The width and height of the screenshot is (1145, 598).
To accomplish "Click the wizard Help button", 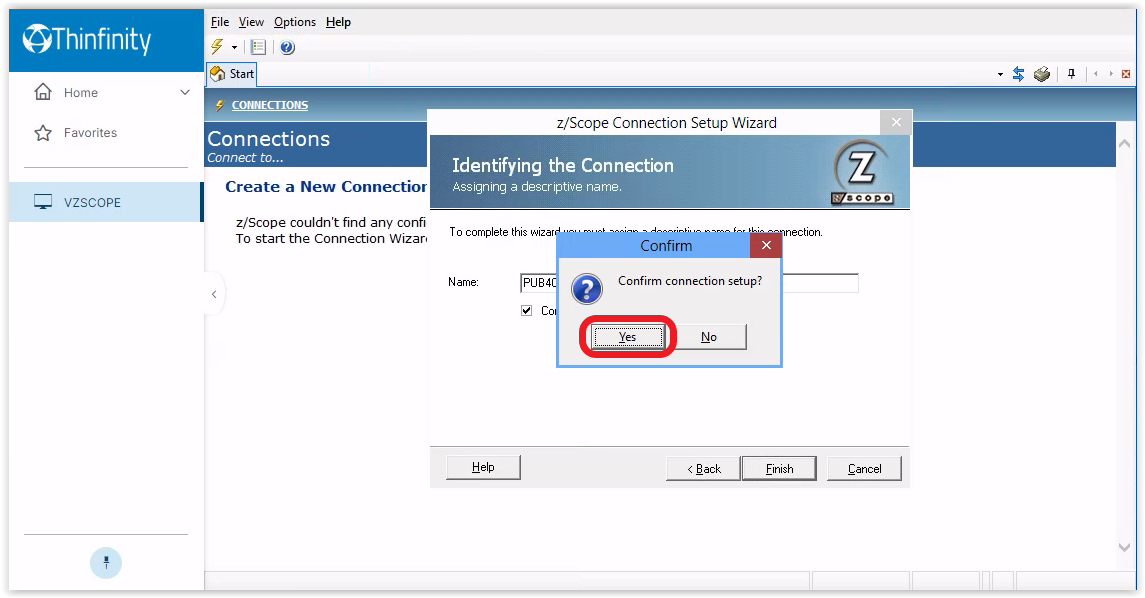I will pyautogui.click(x=483, y=467).
